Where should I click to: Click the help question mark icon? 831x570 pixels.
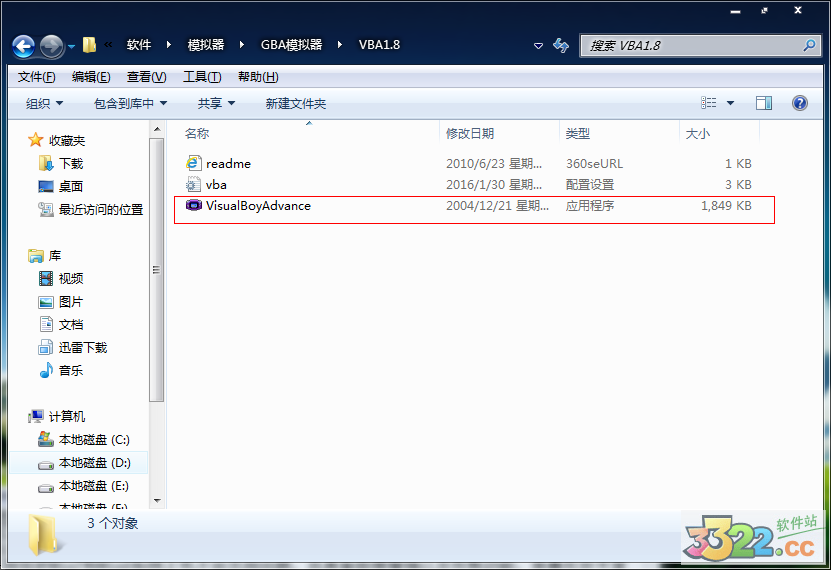click(800, 103)
